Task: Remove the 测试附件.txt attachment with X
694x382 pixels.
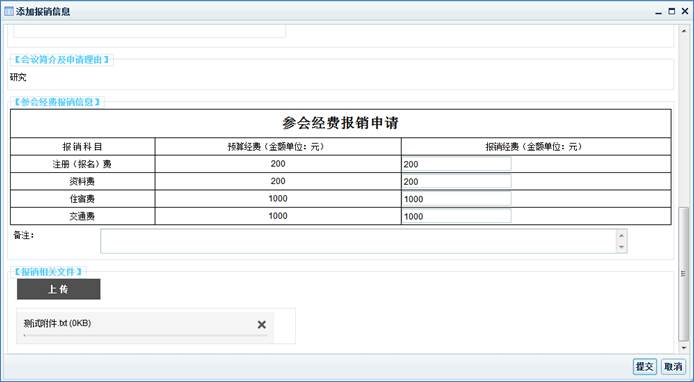Action: pos(262,324)
